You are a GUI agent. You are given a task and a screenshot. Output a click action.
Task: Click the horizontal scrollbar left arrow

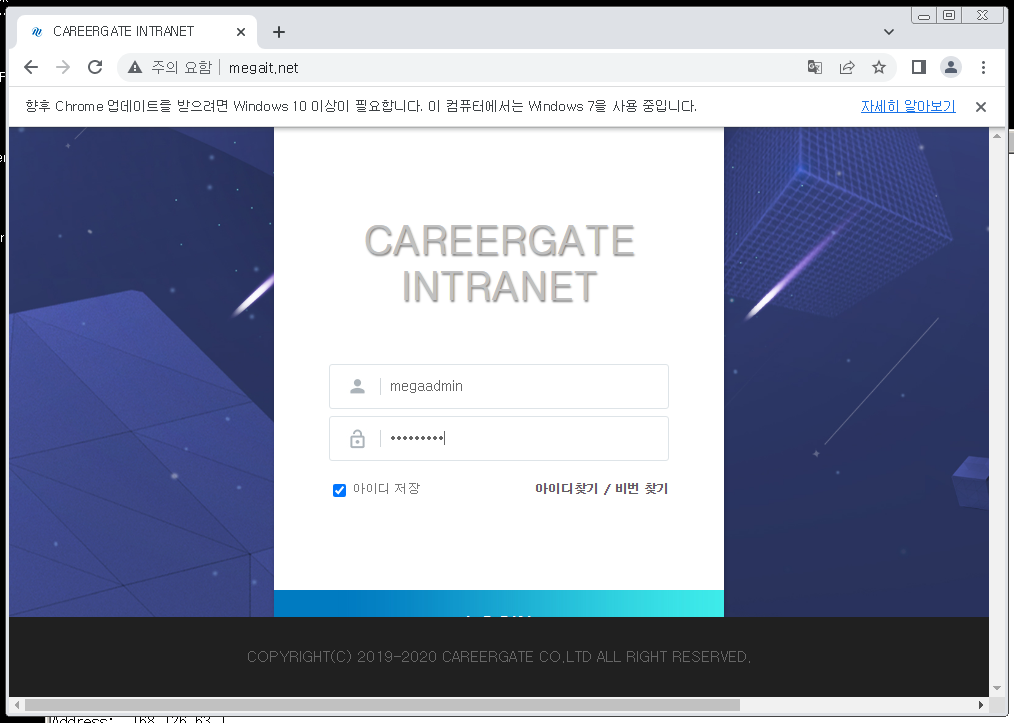click(17, 704)
